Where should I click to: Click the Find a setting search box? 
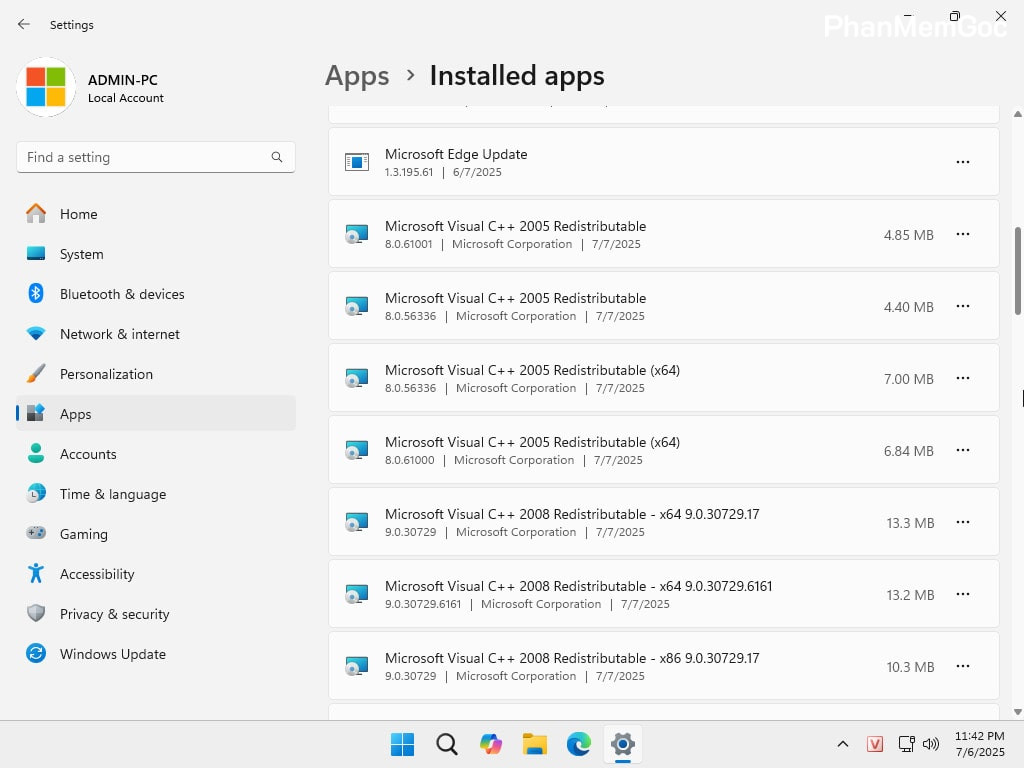coord(155,157)
